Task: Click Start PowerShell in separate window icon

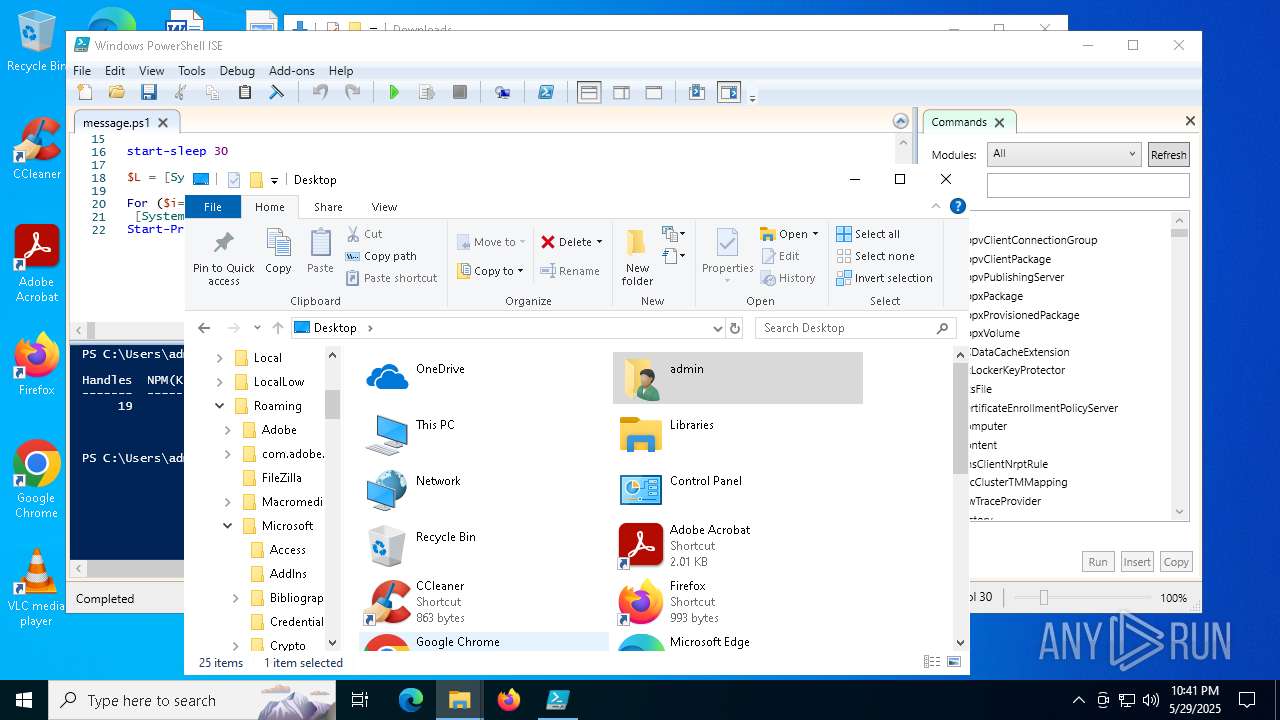Action: 546,92
